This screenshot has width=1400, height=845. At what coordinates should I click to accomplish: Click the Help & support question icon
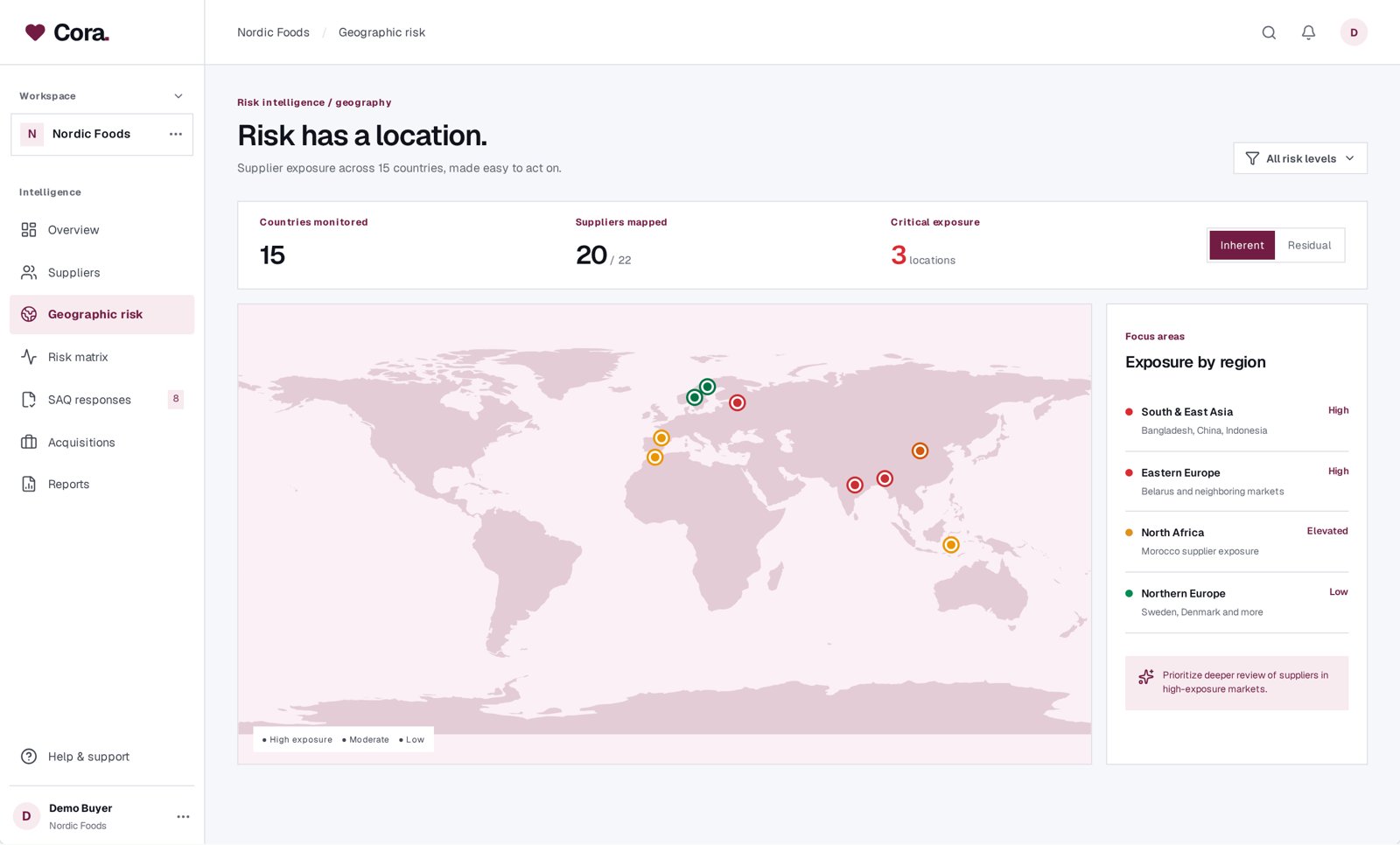(x=29, y=757)
